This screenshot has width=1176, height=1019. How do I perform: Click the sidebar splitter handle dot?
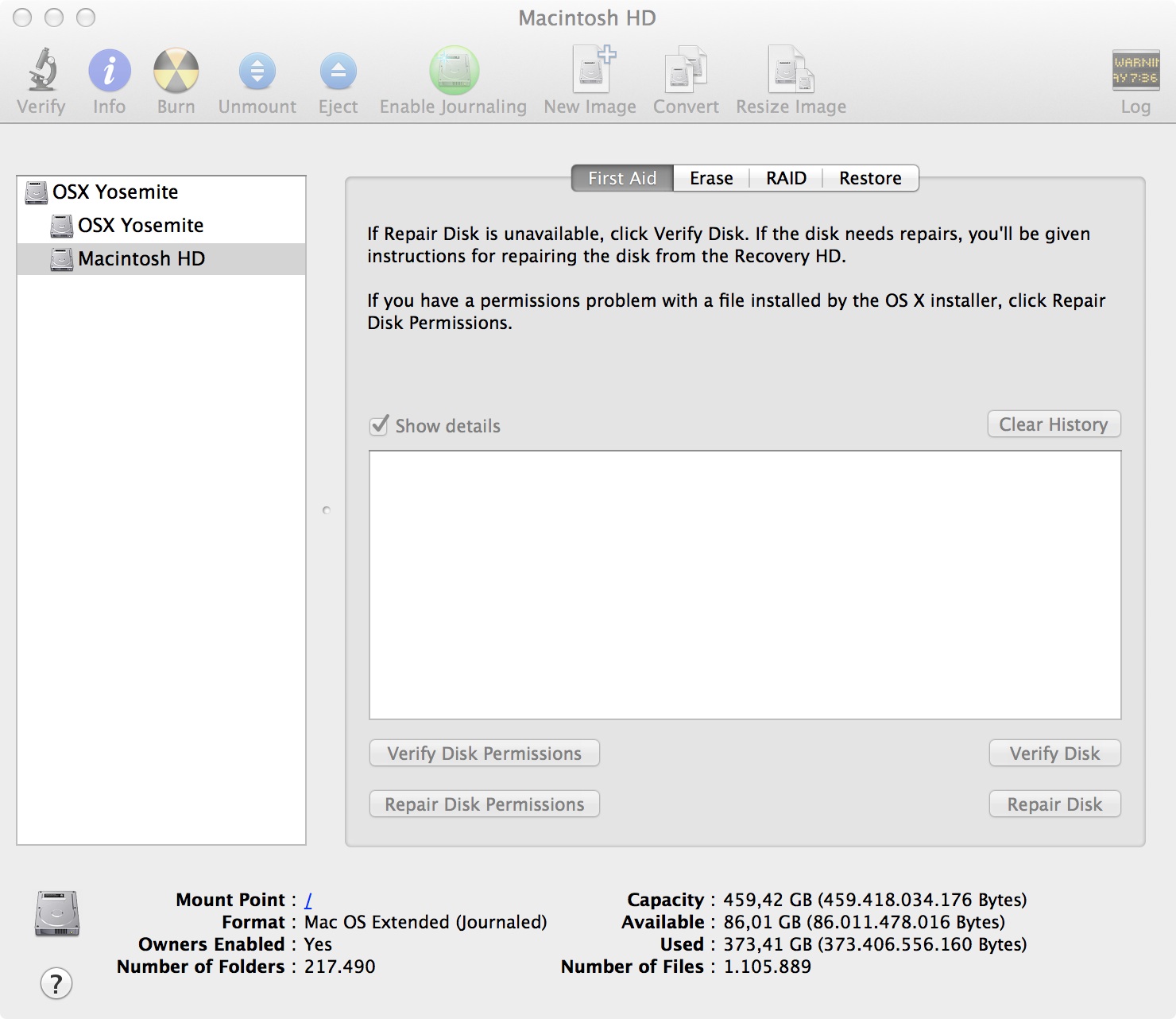tap(327, 510)
